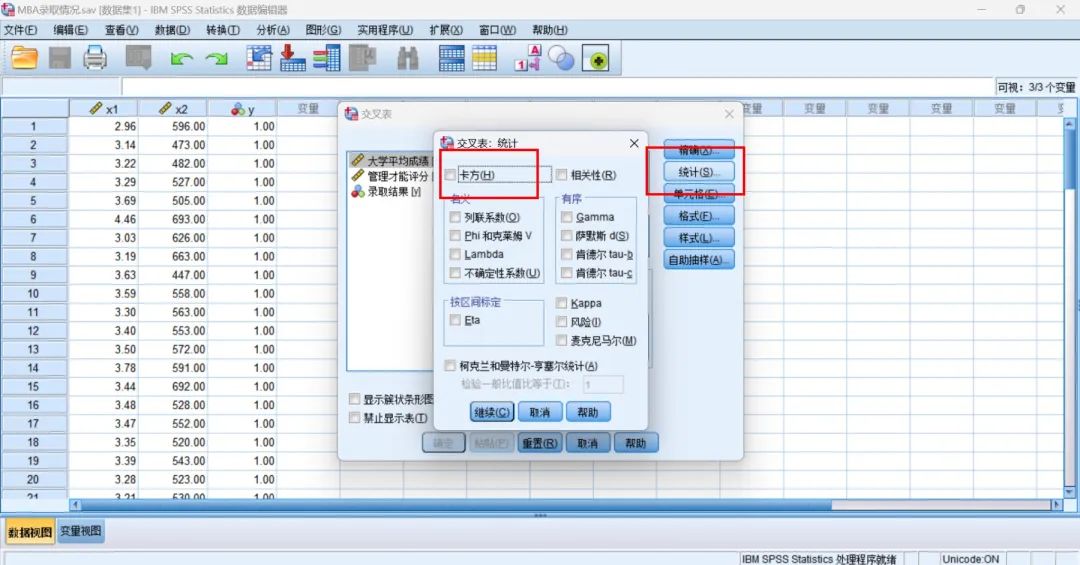This screenshot has height=565, width=1080.
Task: Click the green Undo arrow icon
Action: pyautogui.click(x=182, y=59)
